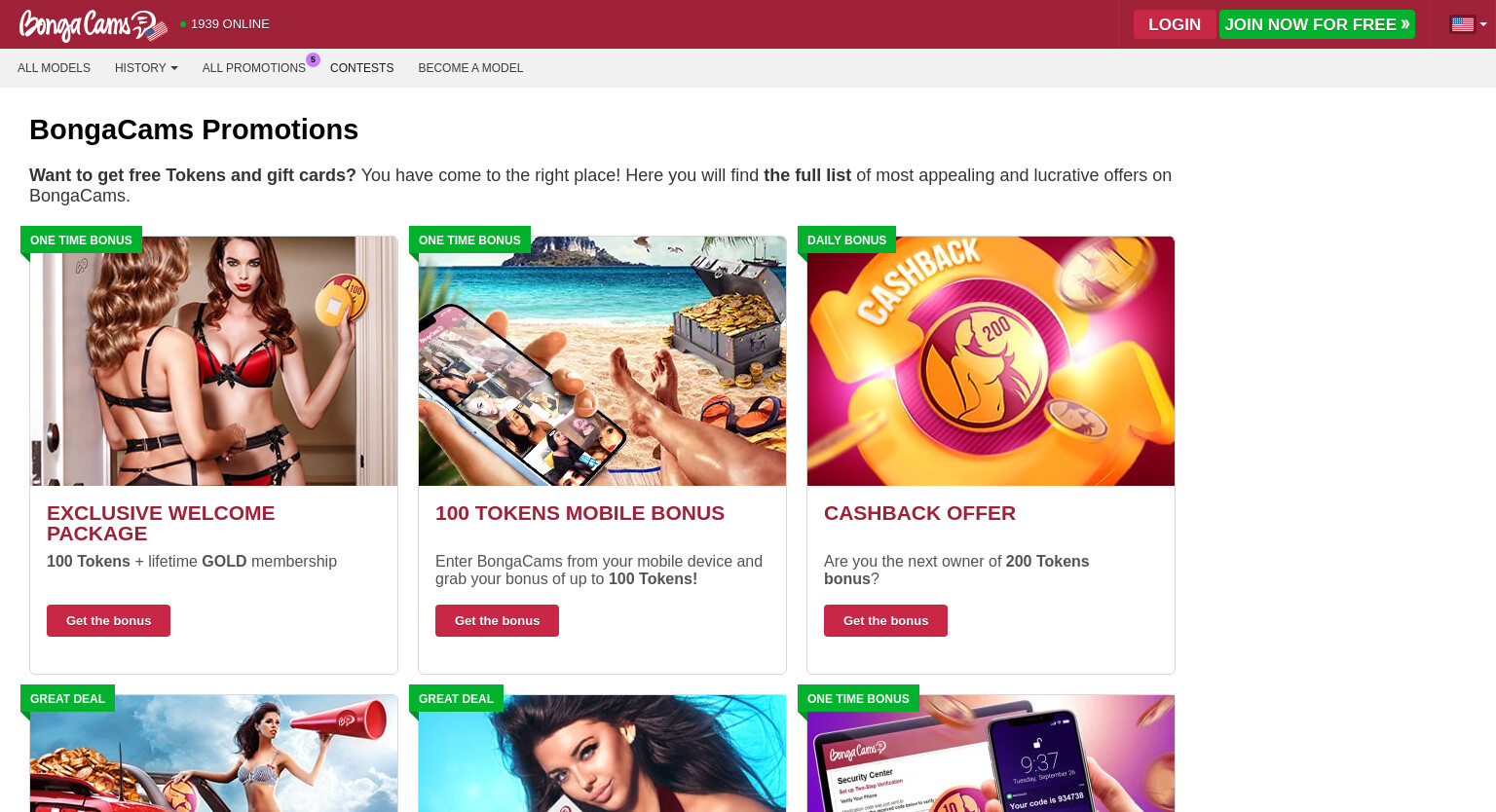1496x812 pixels.
Task: Get the bonus for Cashback Offer
Action: pyautogui.click(x=885, y=621)
